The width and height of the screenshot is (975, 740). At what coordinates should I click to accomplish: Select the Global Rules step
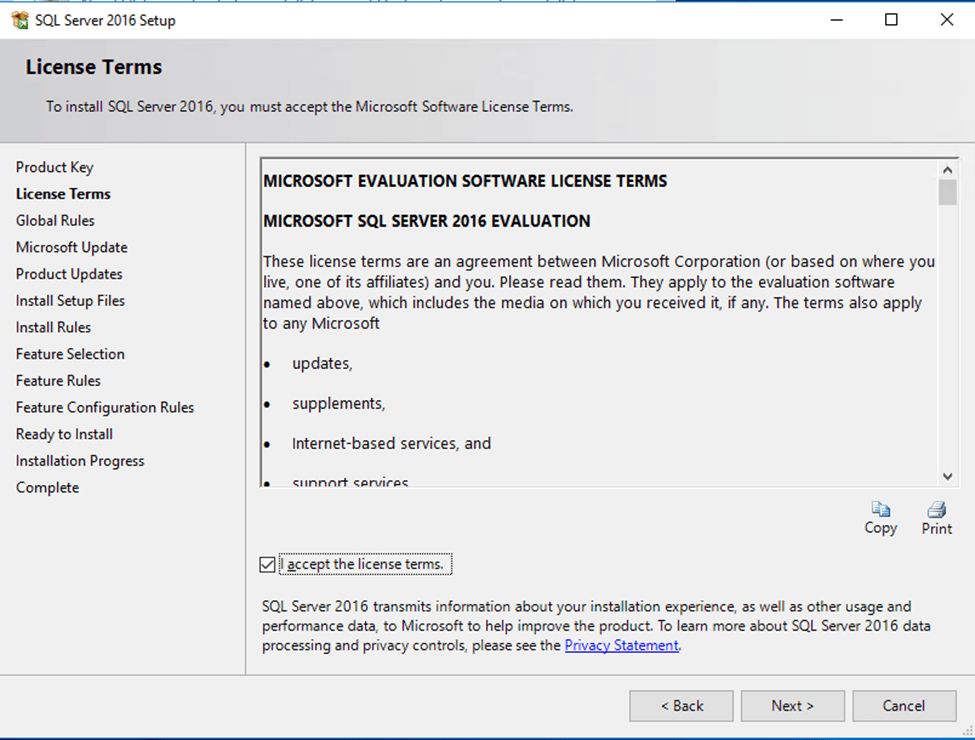pyautogui.click(x=56, y=221)
